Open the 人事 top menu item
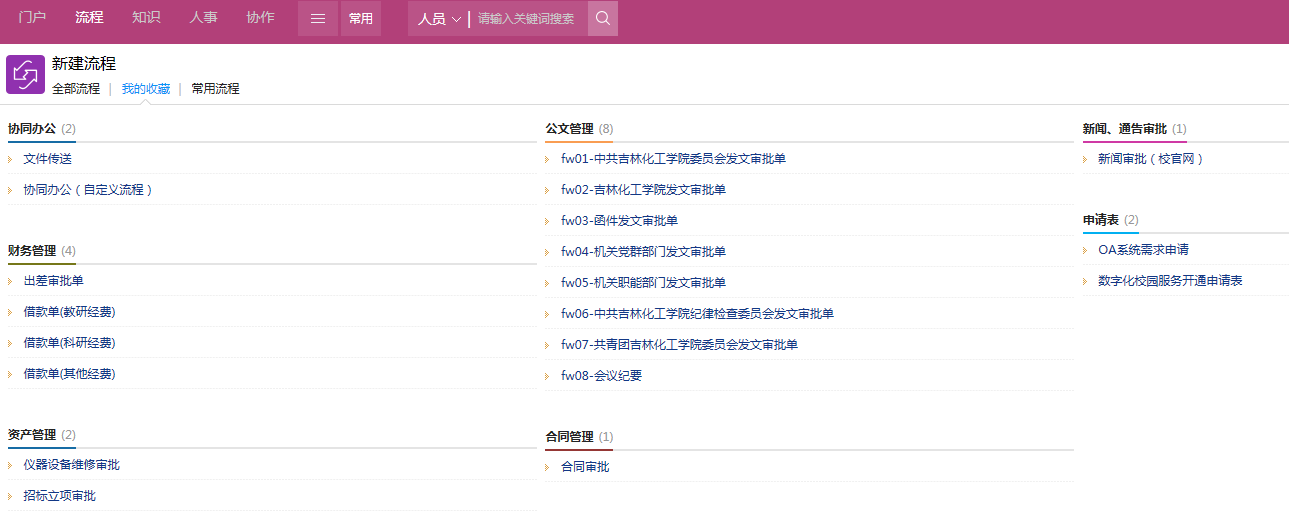 (x=203, y=17)
